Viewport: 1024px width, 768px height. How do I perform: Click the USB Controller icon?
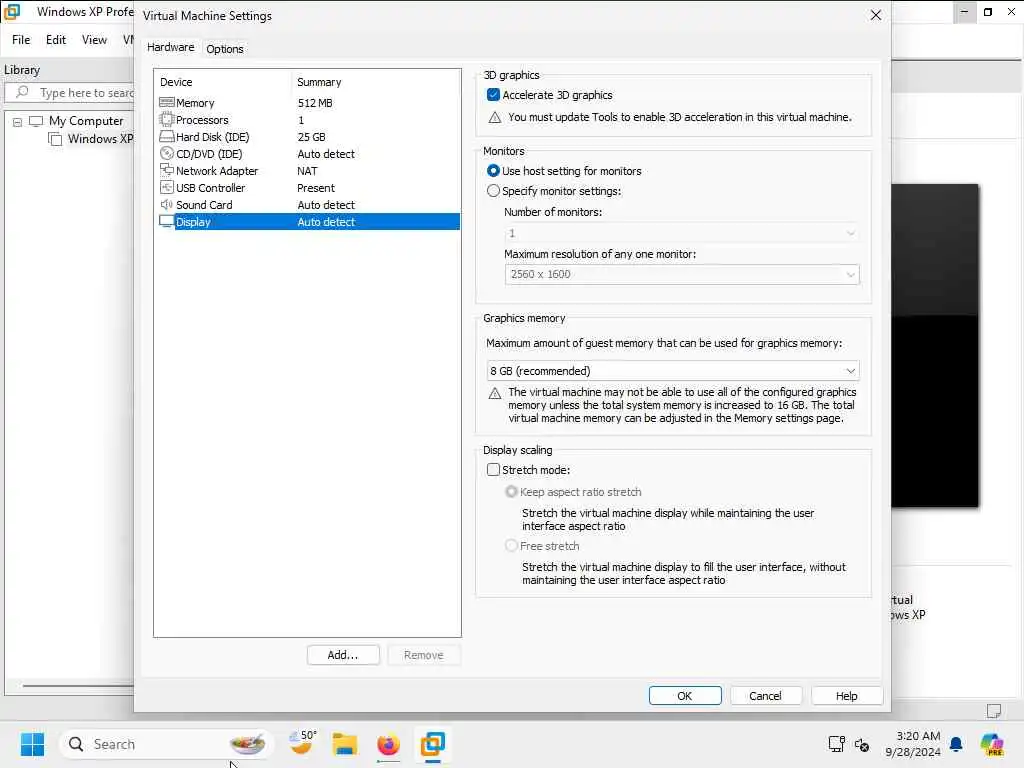pyautogui.click(x=167, y=187)
